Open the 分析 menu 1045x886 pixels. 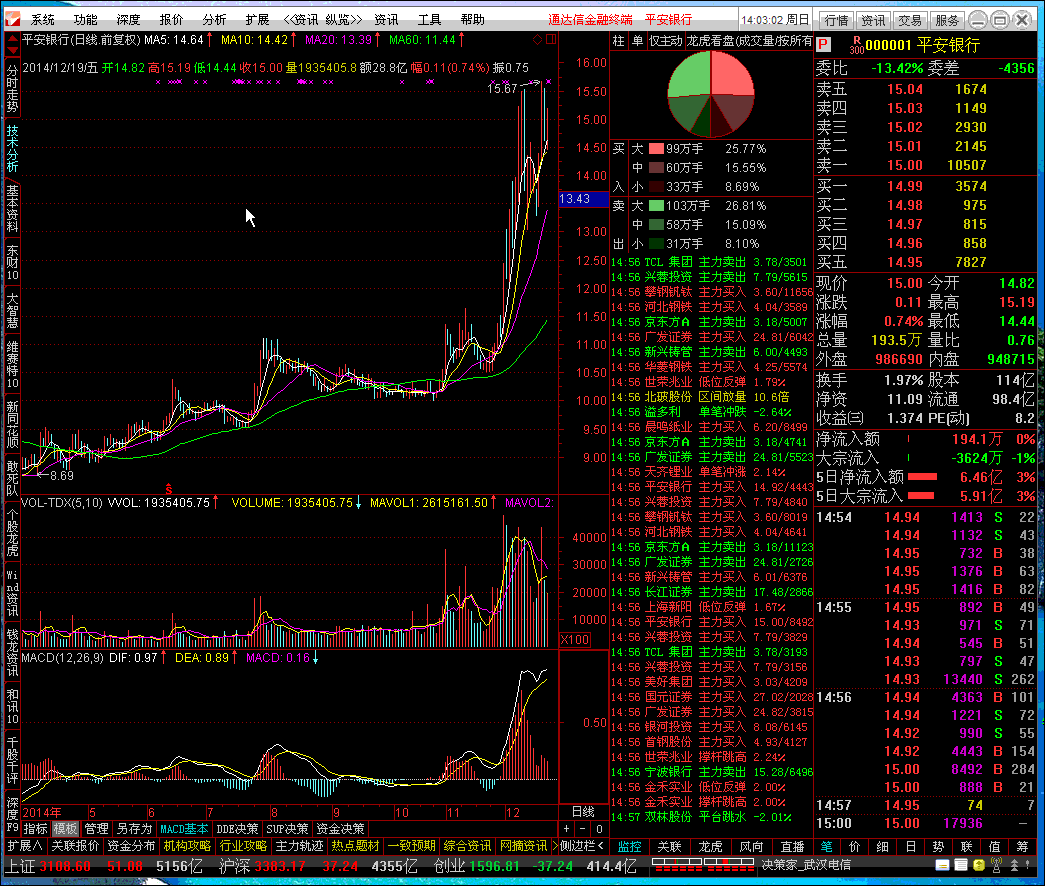coord(214,19)
